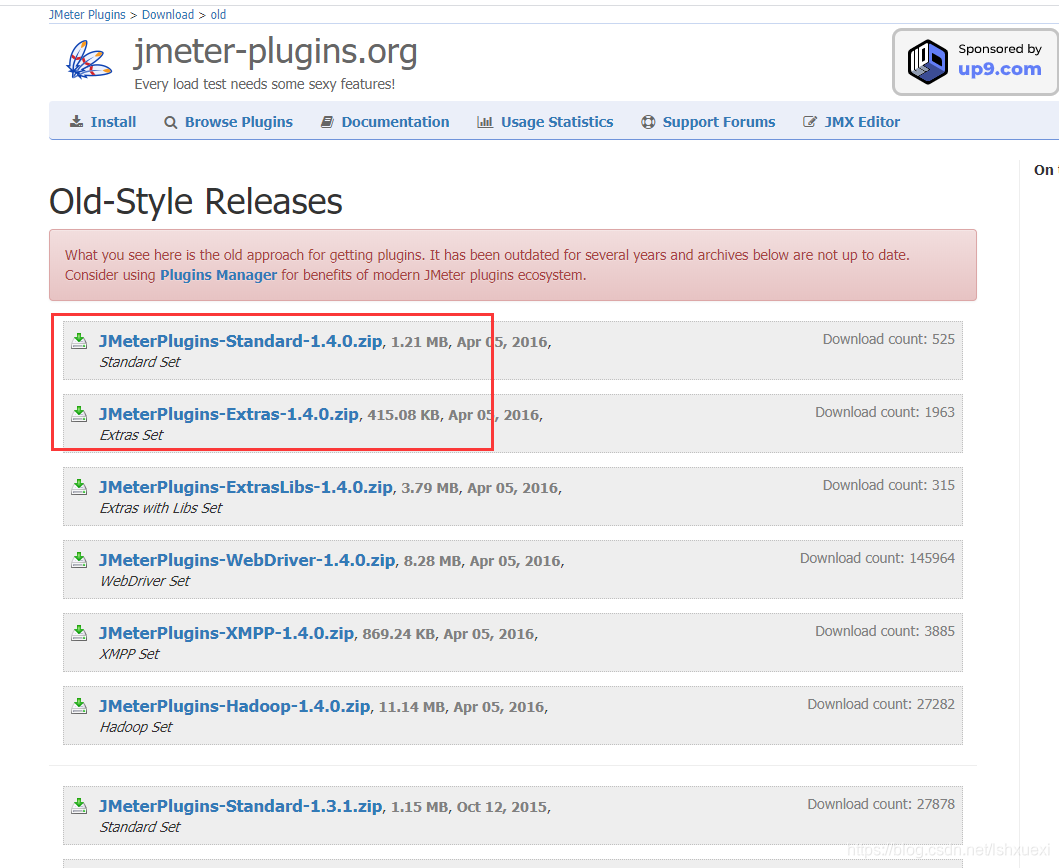This screenshot has height=868, width=1059.
Task: Click the 'WebDriver Set' description
Action: (x=145, y=581)
